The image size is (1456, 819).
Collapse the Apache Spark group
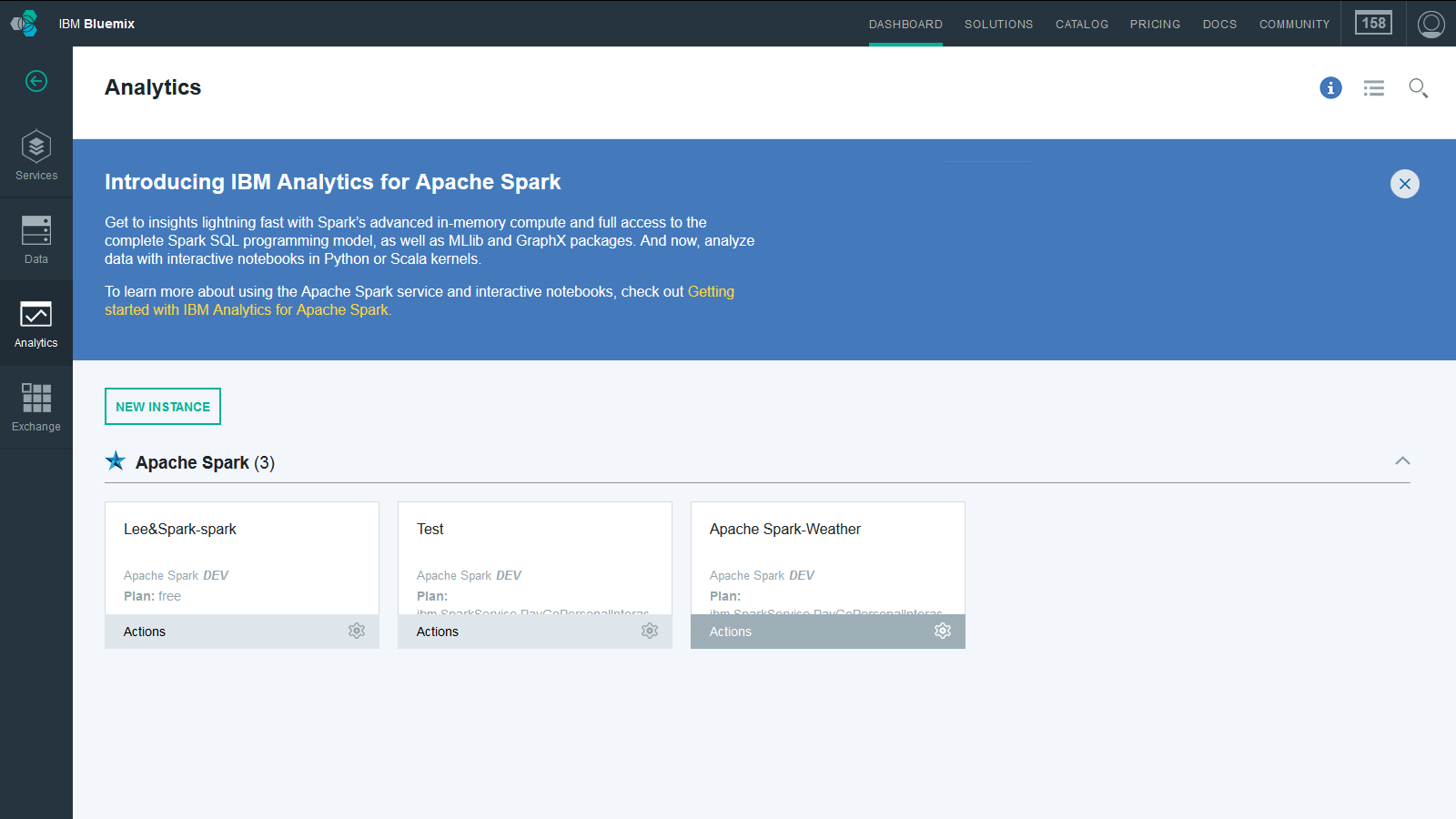pos(1403,460)
